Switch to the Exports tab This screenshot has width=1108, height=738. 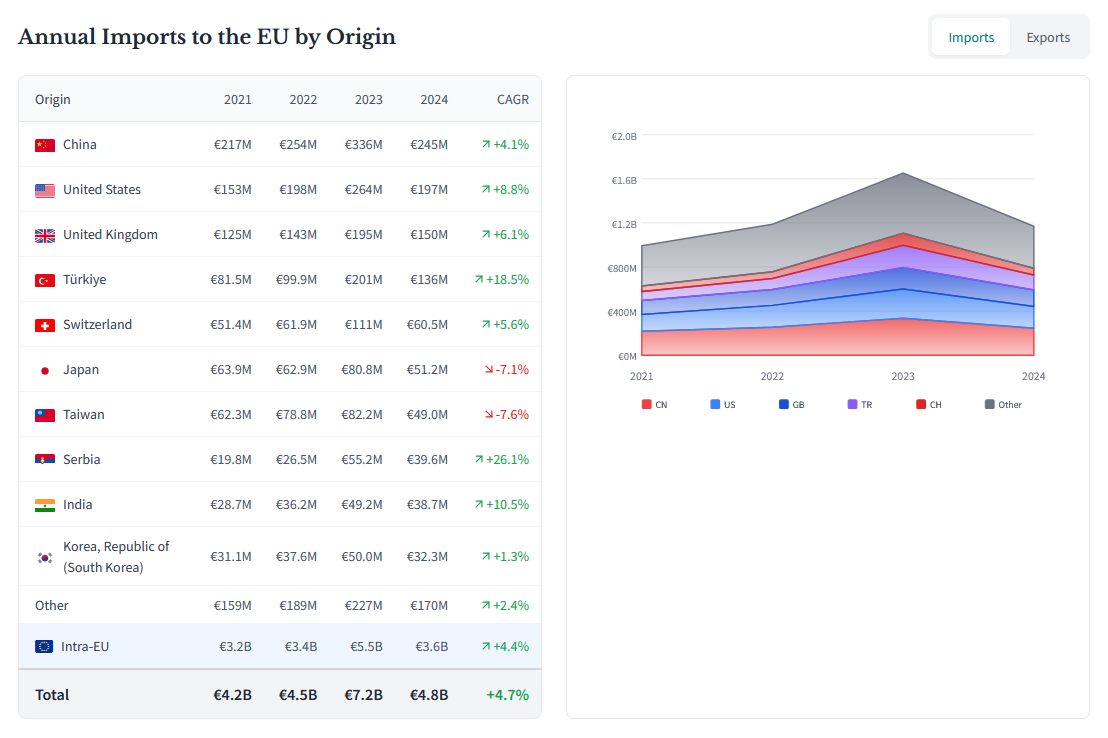(1048, 36)
